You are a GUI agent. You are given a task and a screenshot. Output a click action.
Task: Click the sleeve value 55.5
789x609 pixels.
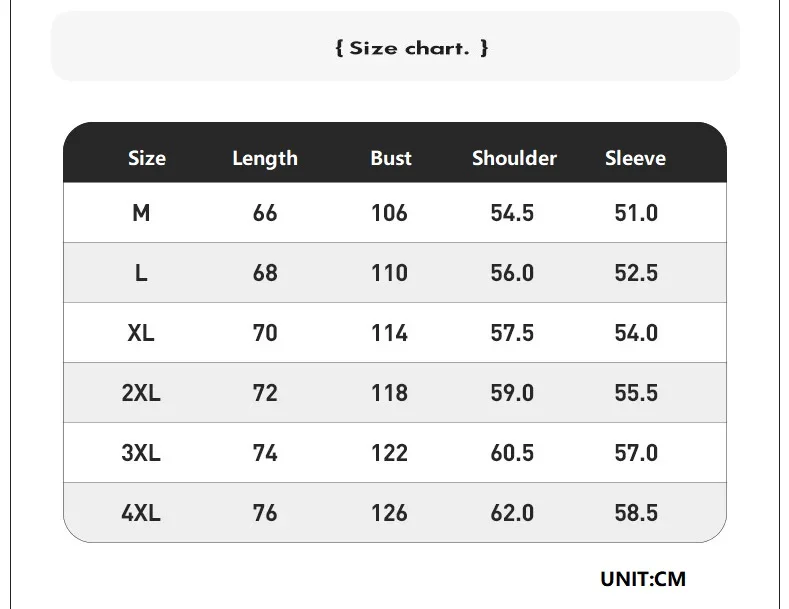(636, 393)
